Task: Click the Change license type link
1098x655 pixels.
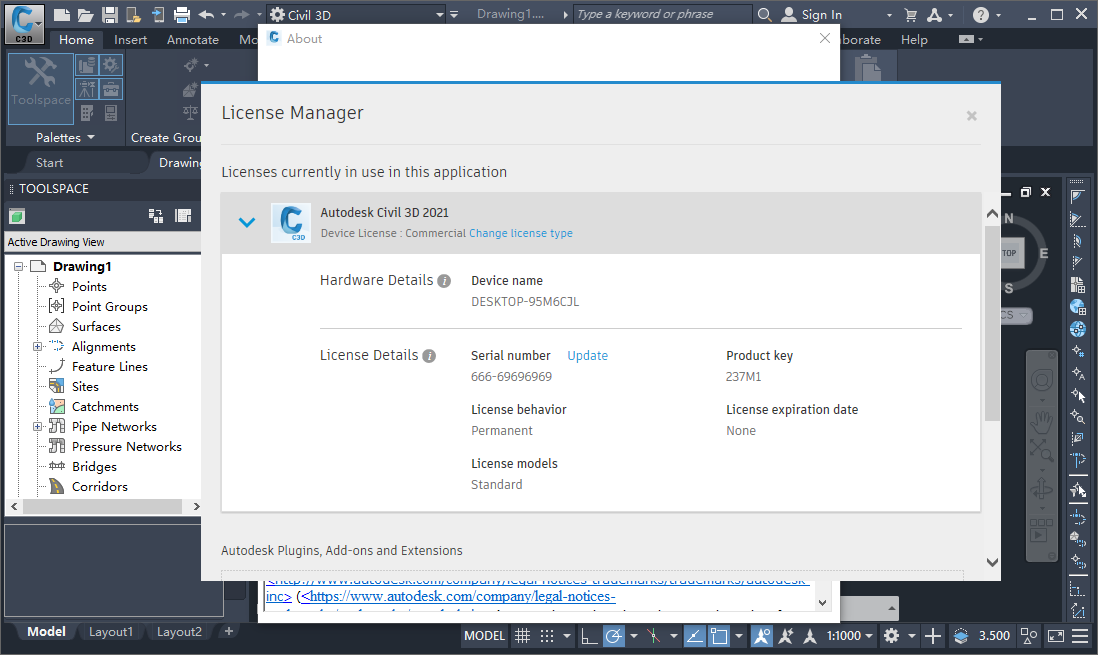Action: (x=520, y=233)
